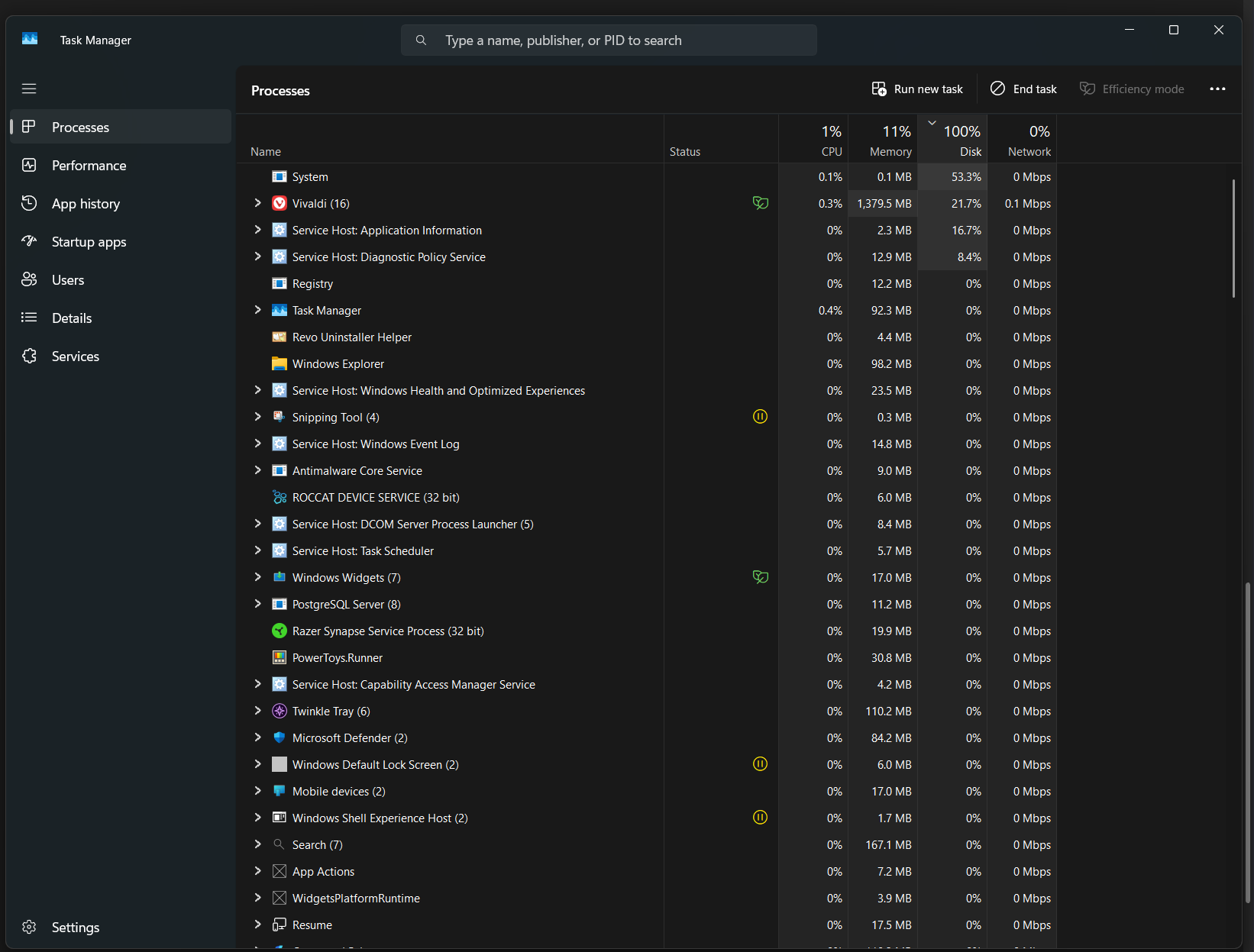
Task: Click the search box for name, publisher, or PID
Action: [x=609, y=40]
